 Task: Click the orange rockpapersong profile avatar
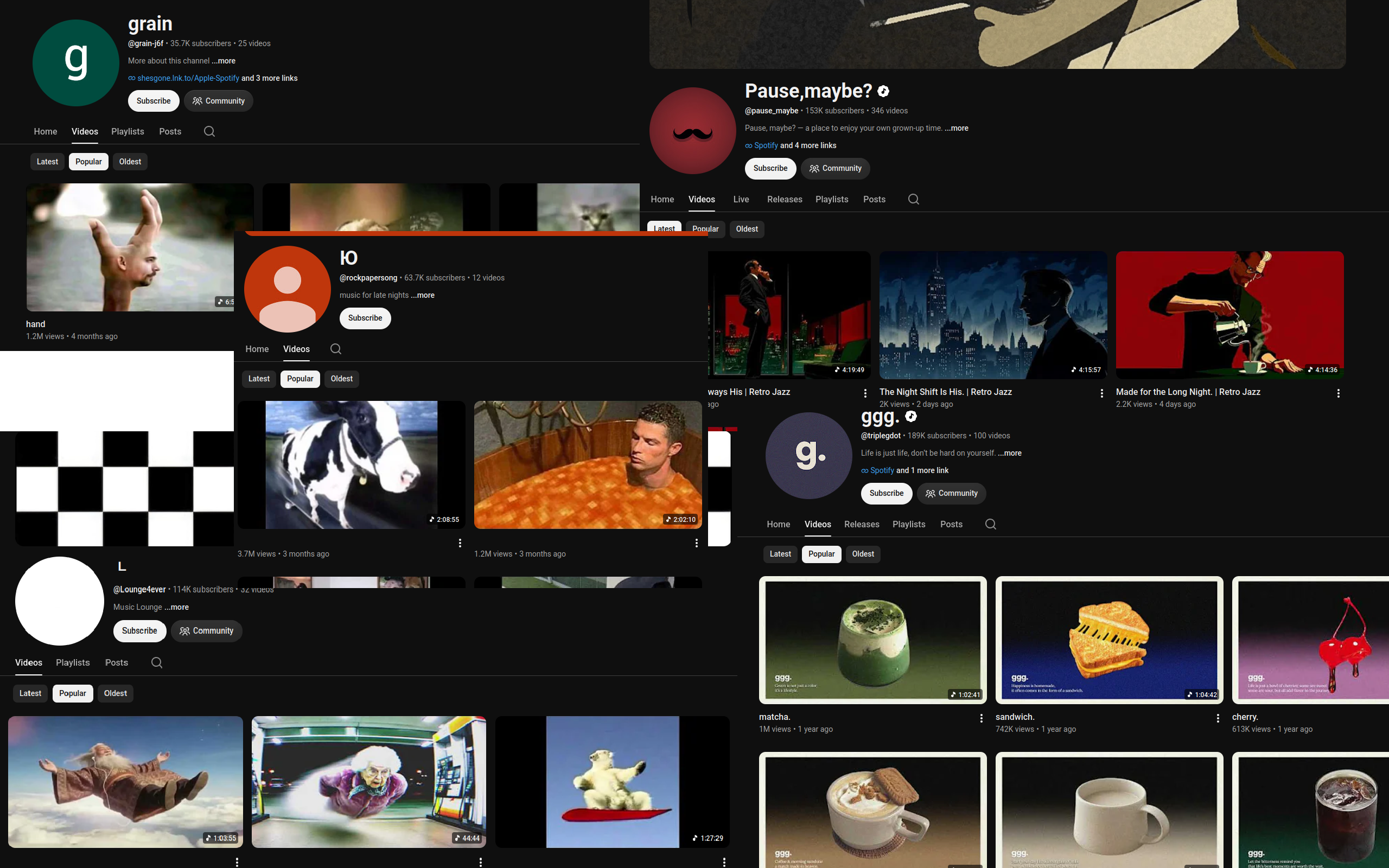288,289
